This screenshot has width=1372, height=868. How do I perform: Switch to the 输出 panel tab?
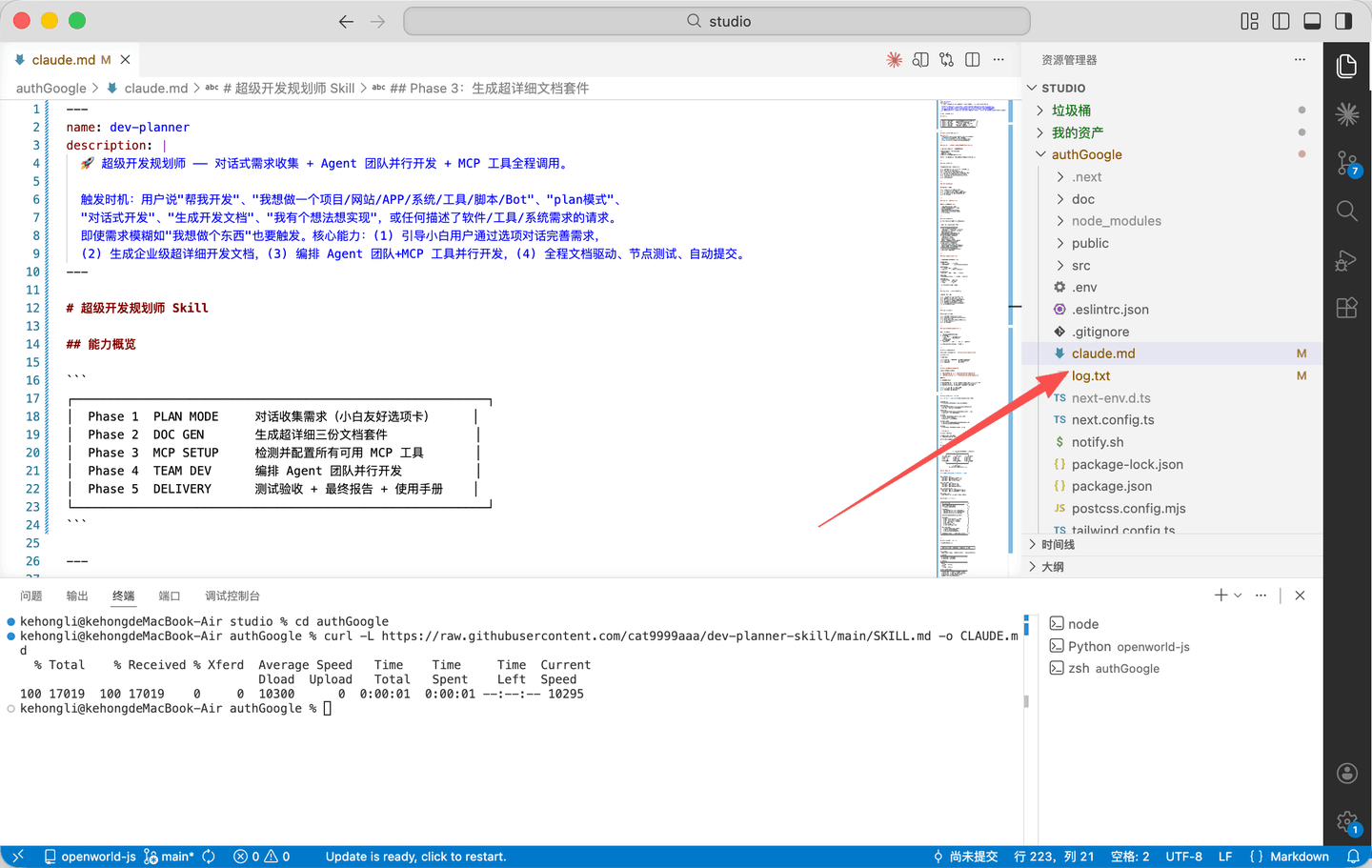click(x=77, y=595)
